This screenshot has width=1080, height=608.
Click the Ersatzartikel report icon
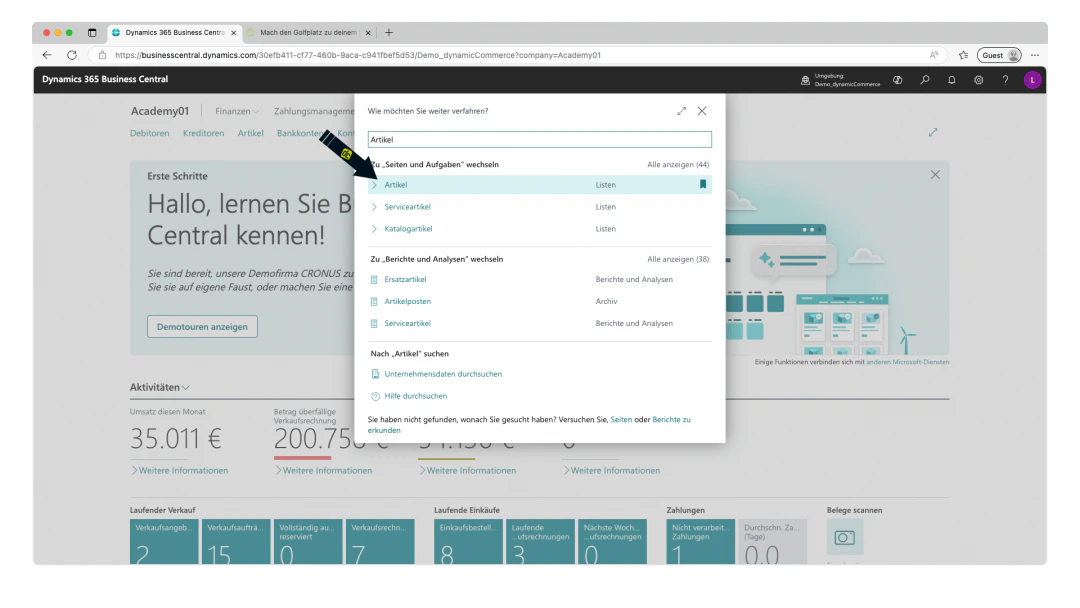pyautogui.click(x=374, y=280)
